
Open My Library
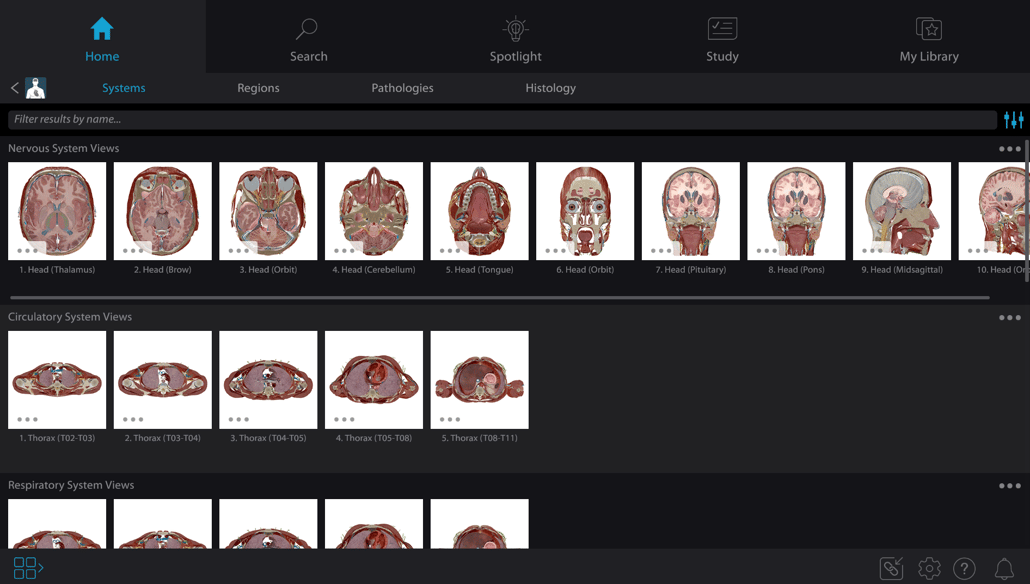[928, 36]
